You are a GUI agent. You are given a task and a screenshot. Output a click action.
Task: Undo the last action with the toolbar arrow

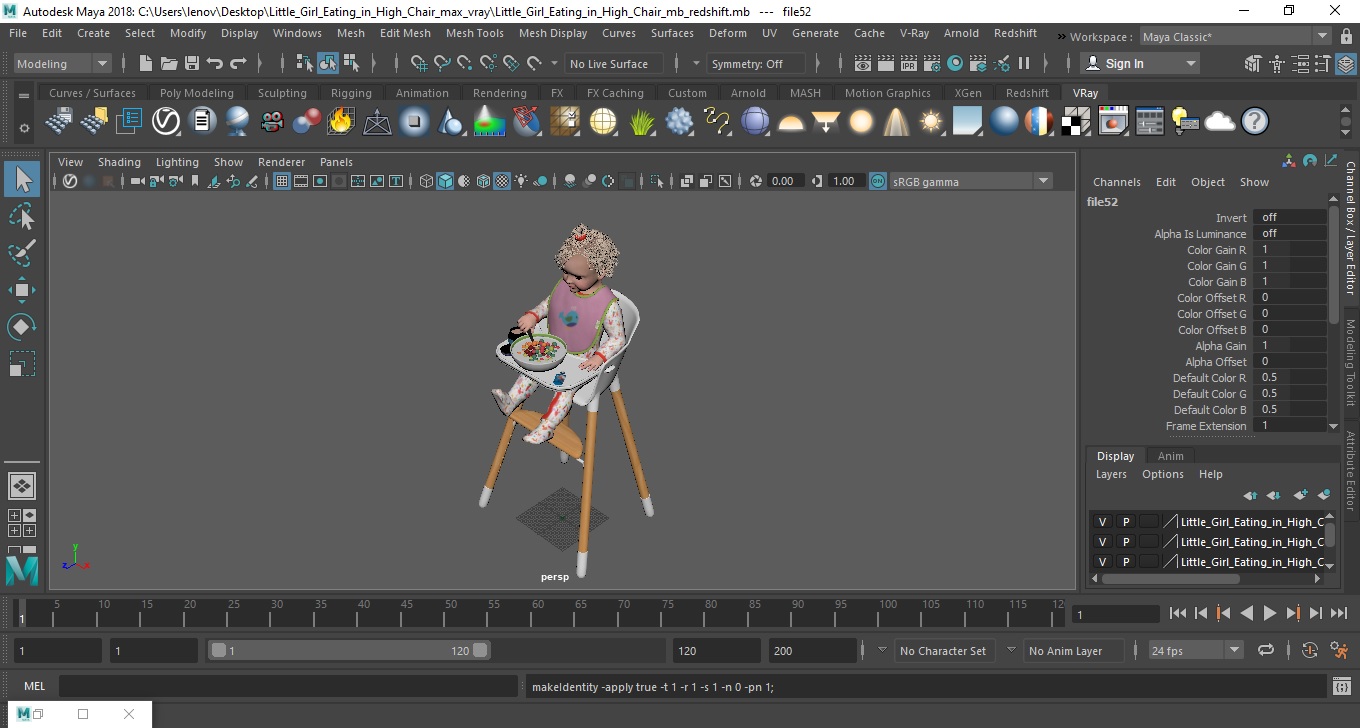[x=215, y=63]
